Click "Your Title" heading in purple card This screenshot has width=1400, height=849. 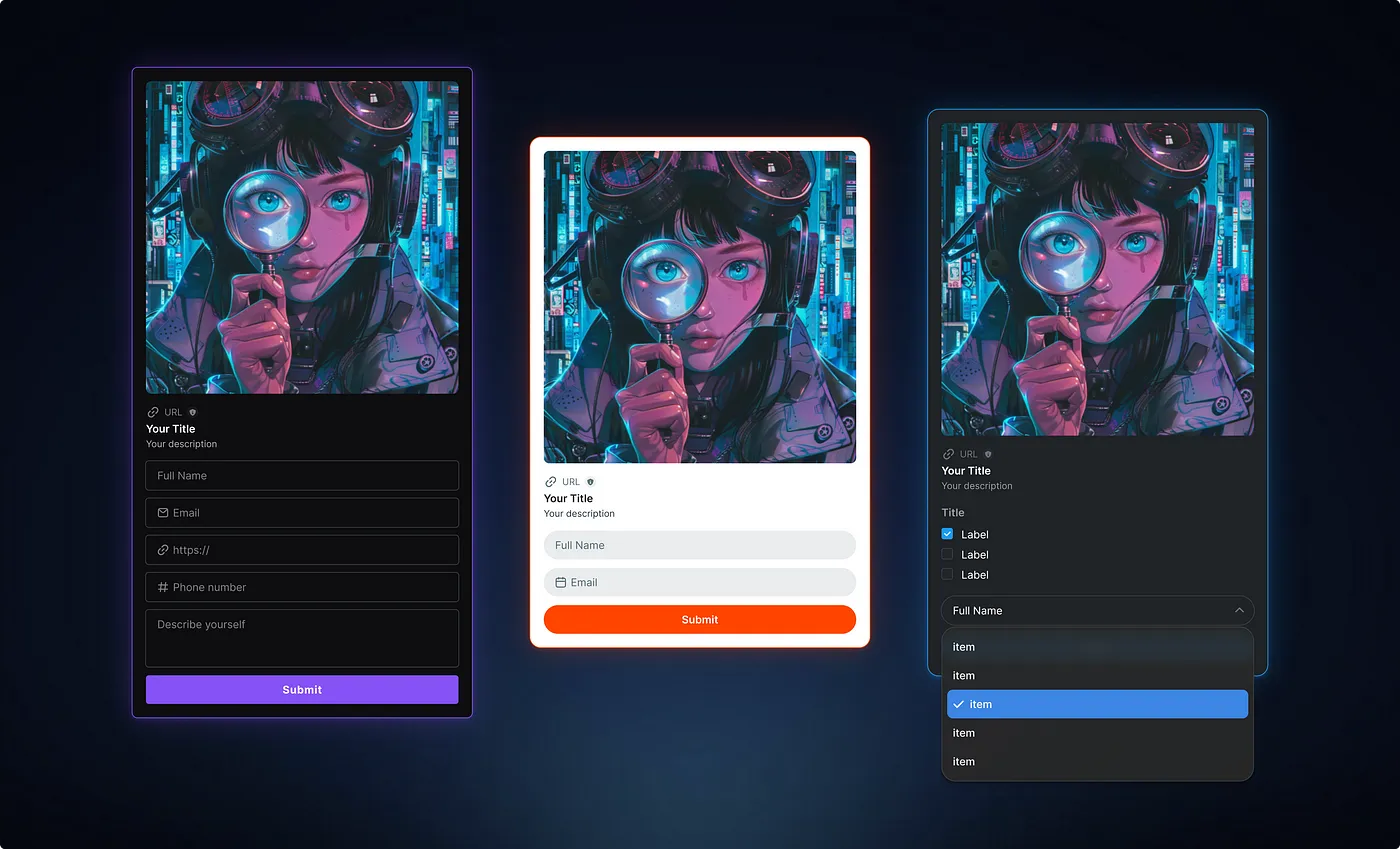(171, 429)
